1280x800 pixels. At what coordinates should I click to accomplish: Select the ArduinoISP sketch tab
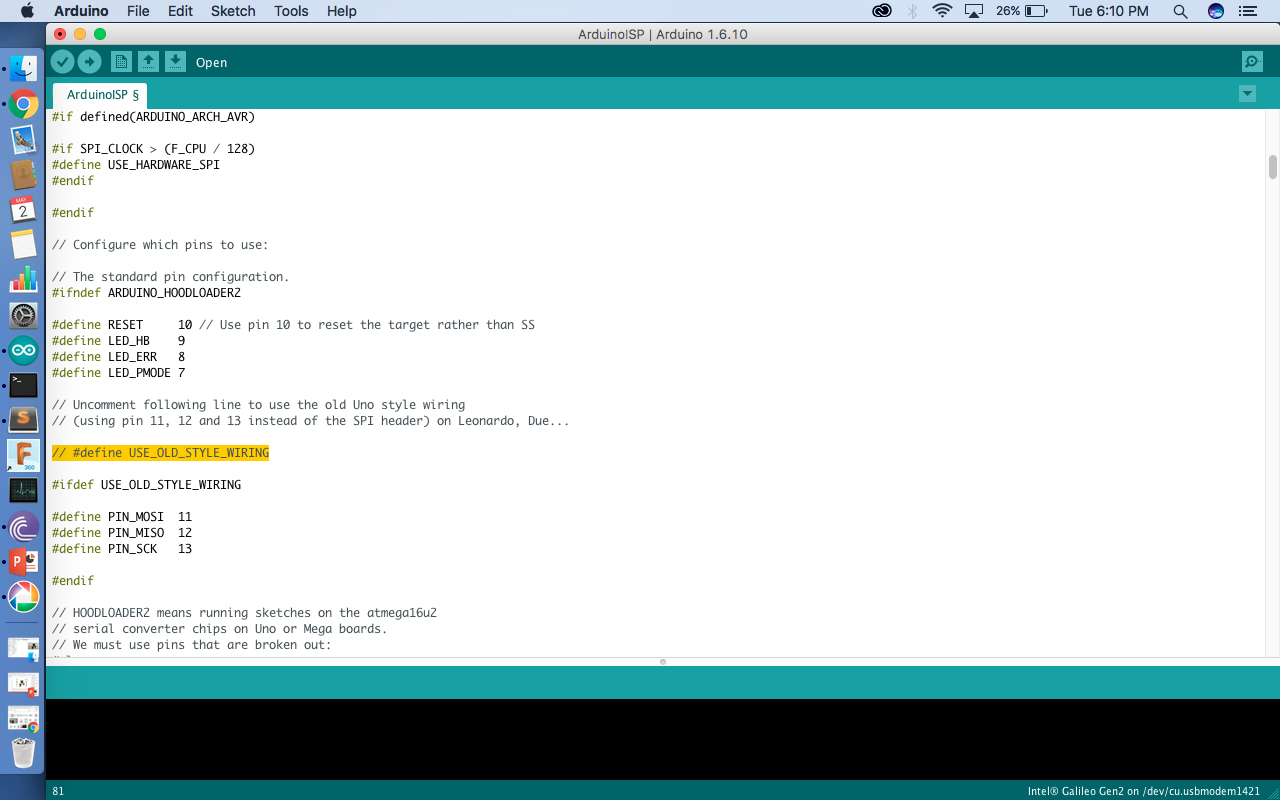(x=102, y=95)
